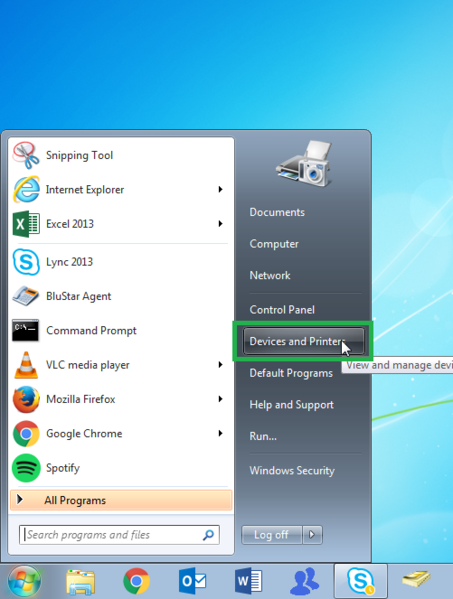The image size is (453, 599).
Task: Click the VLC media player cone icon
Action: pos(26,365)
